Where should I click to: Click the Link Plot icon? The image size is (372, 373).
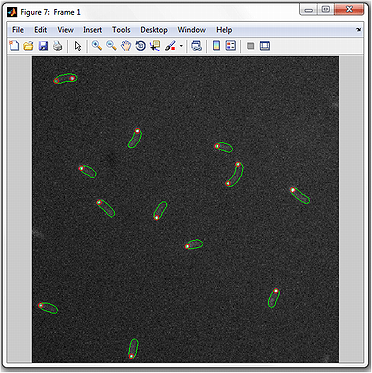point(196,46)
